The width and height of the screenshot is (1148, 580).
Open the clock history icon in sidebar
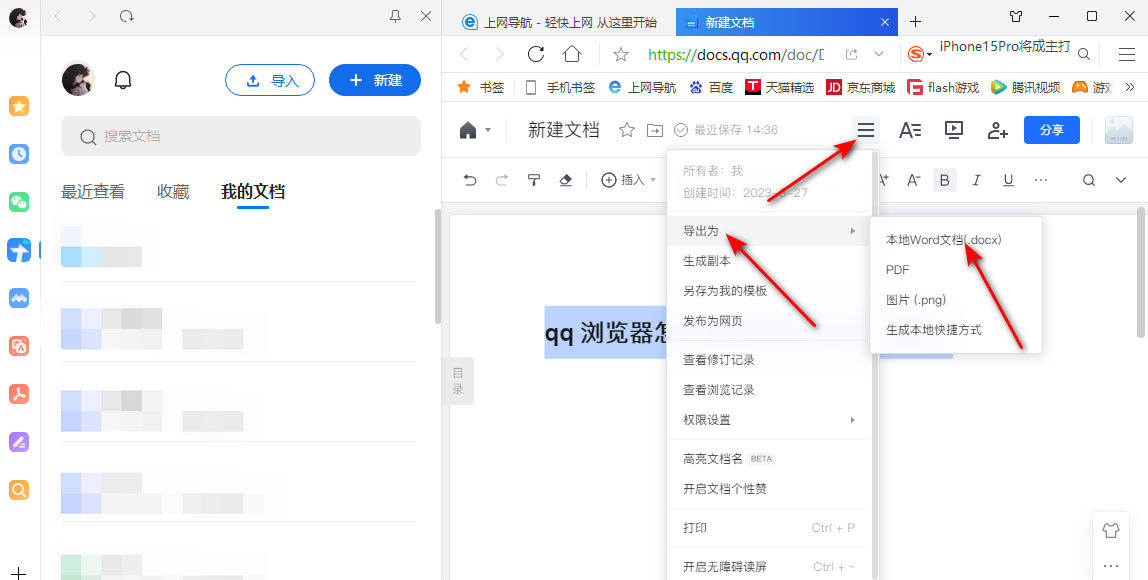(x=20, y=154)
